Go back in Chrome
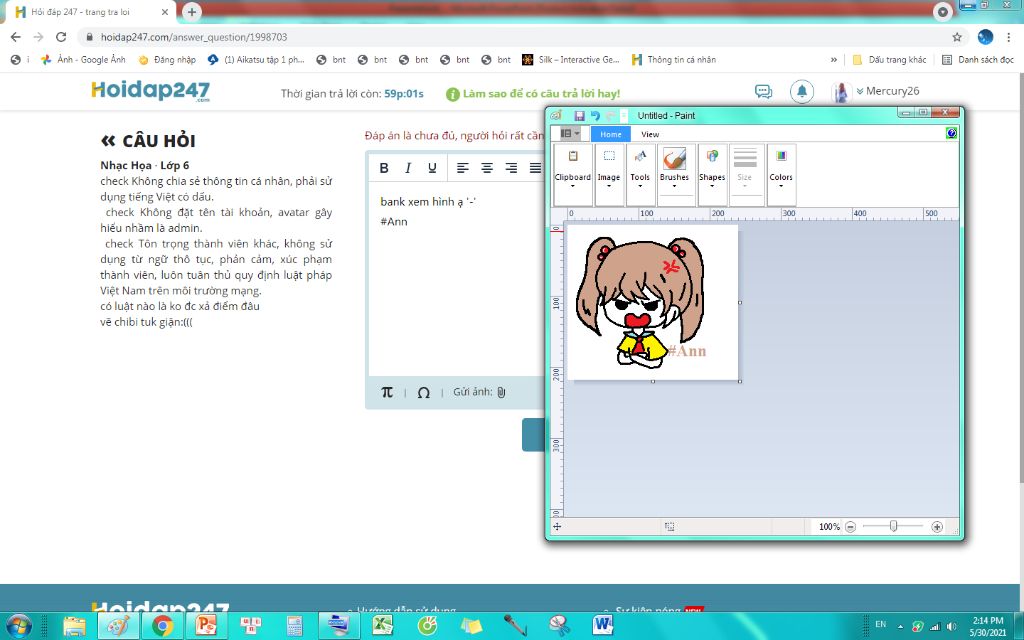1024x640 pixels. coord(16,37)
